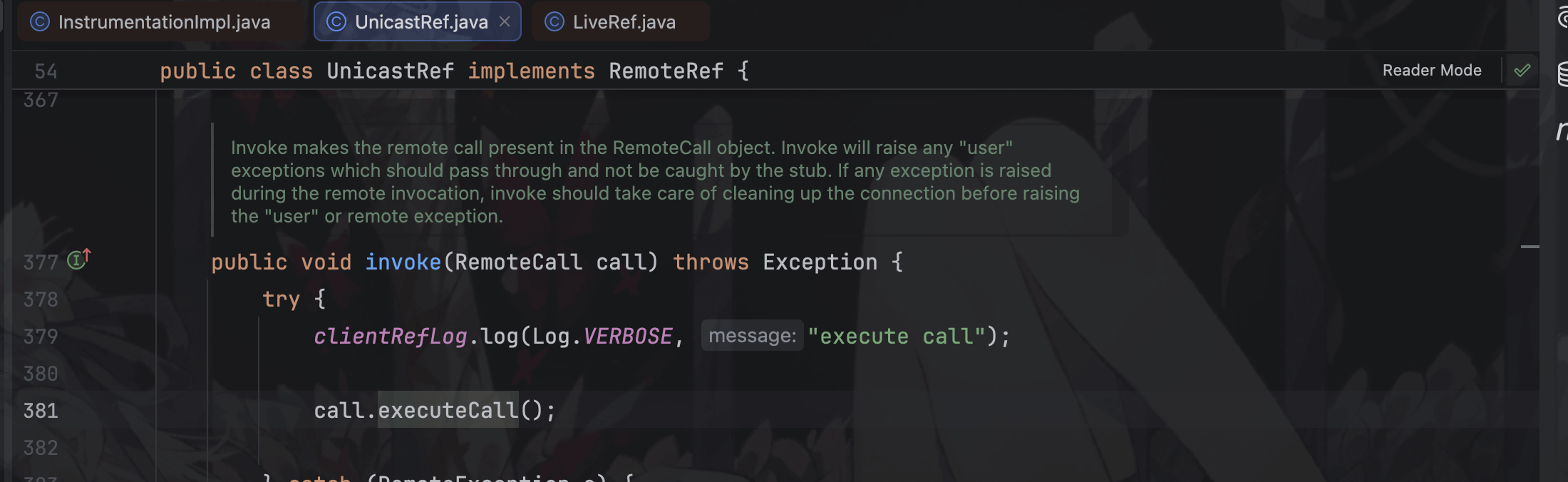Click the class icon on the LiveRef.java tab
Viewport: 1568px width, 482px height.
coord(555,21)
